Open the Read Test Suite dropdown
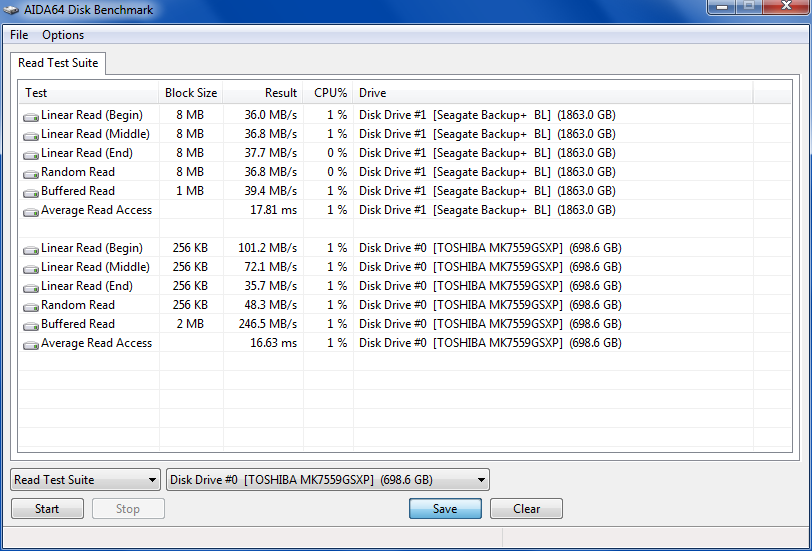 point(85,480)
